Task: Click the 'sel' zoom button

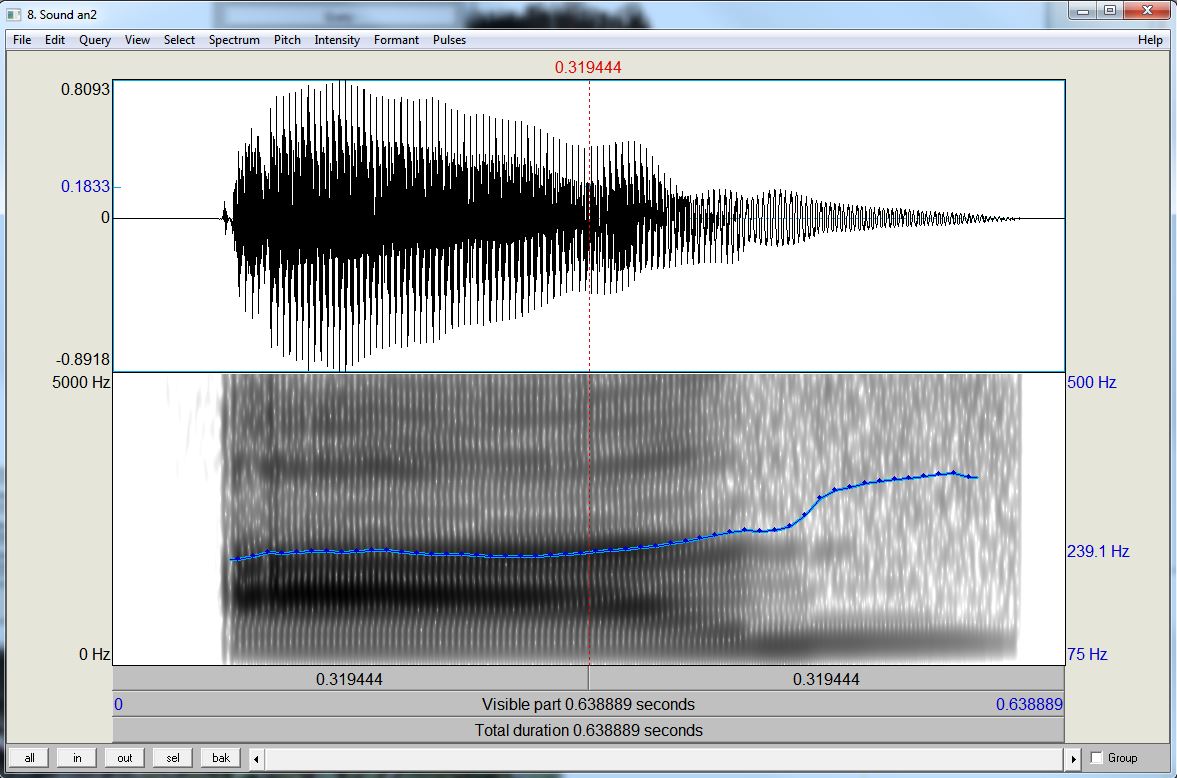Action: coord(173,758)
